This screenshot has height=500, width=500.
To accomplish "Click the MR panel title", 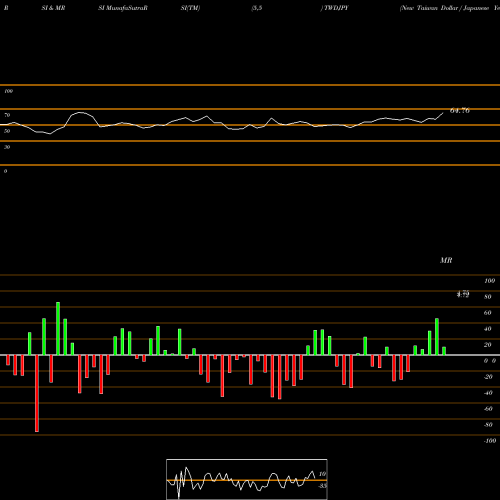I will click(x=446, y=260).
